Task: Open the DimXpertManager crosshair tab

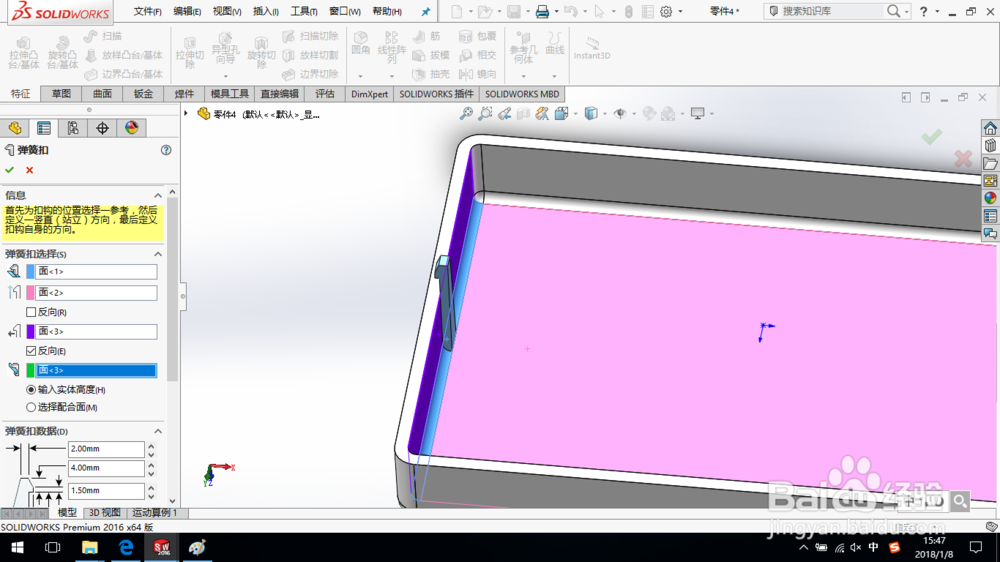Action: [x=102, y=128]
